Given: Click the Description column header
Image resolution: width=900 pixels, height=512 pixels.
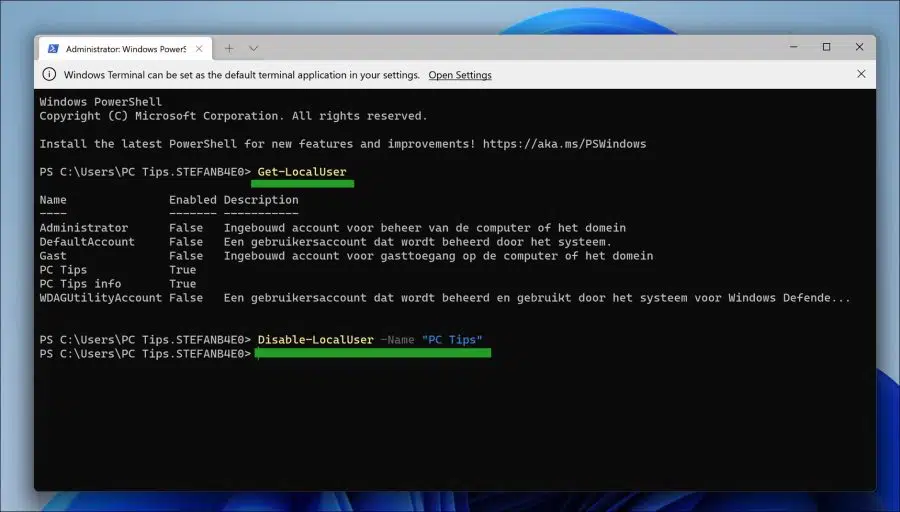Looking at the screenshot, I should click(x=261, y=200).
